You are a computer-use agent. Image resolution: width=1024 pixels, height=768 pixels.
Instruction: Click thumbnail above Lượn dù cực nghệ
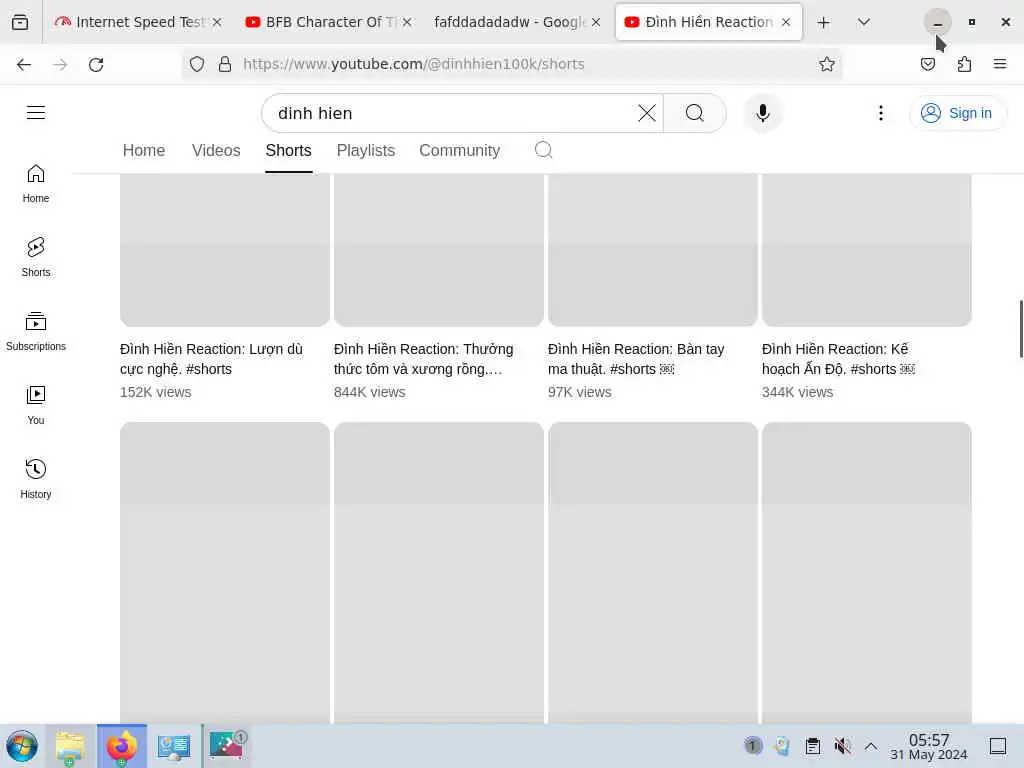click(225, 250)
